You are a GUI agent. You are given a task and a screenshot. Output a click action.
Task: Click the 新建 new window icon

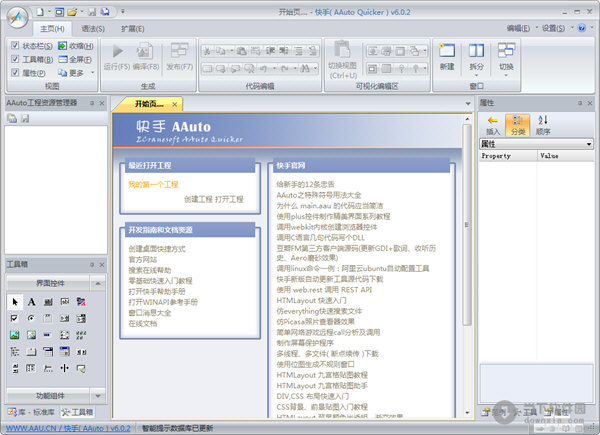447,51
